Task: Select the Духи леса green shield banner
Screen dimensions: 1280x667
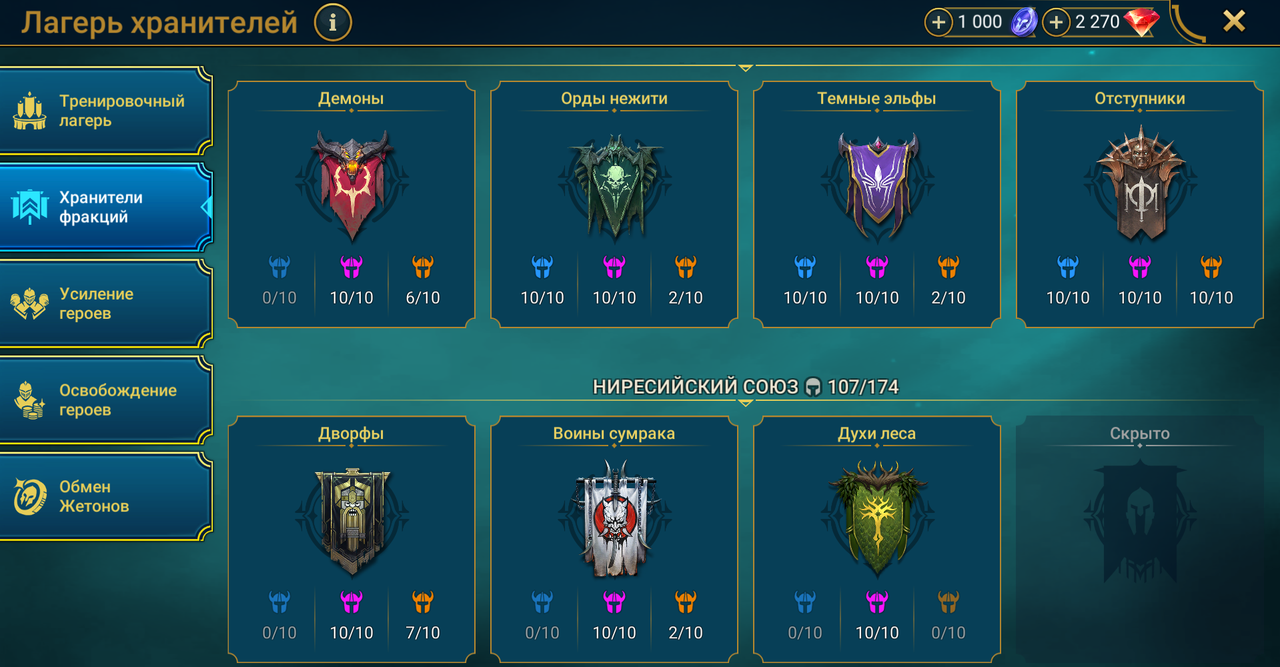Action: (877, 518)
